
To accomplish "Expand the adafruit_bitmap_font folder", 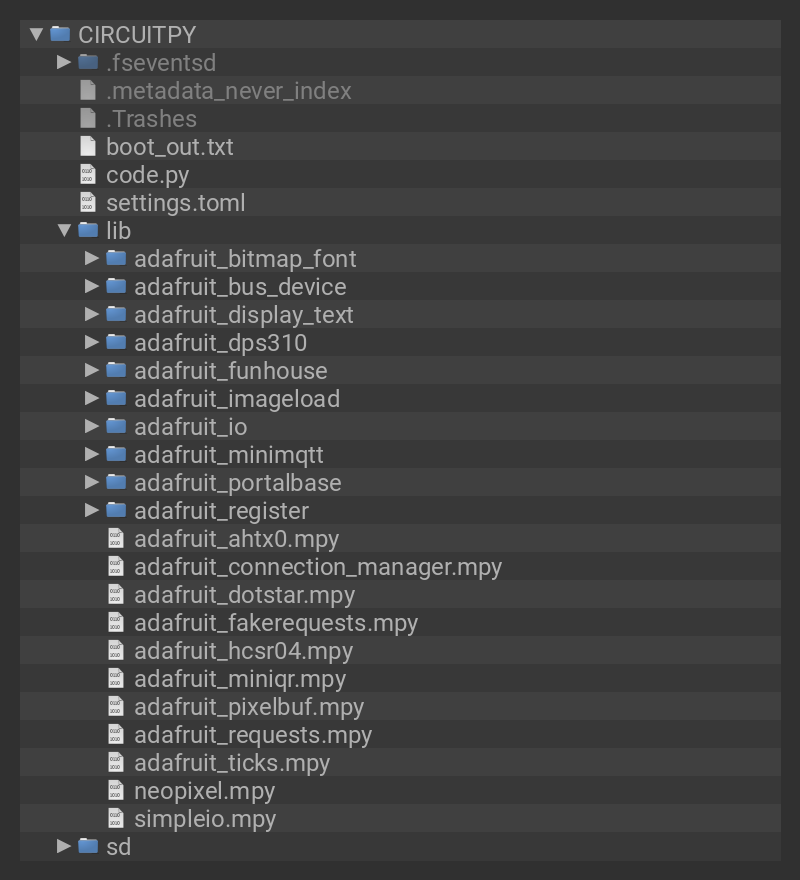I will pyautogui.click(x=93, y=258).
